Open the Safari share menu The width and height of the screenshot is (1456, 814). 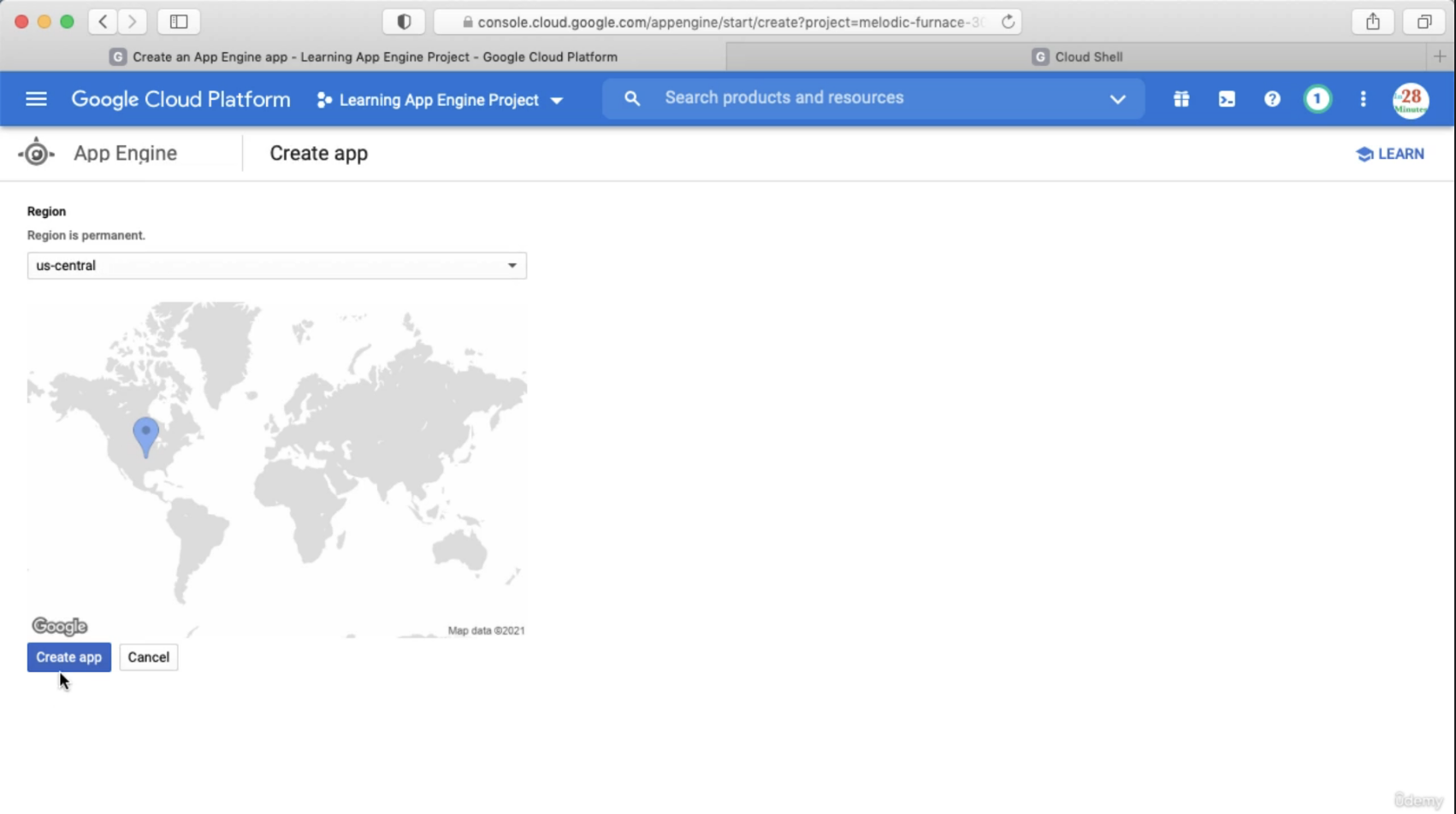click(1373, 21)
